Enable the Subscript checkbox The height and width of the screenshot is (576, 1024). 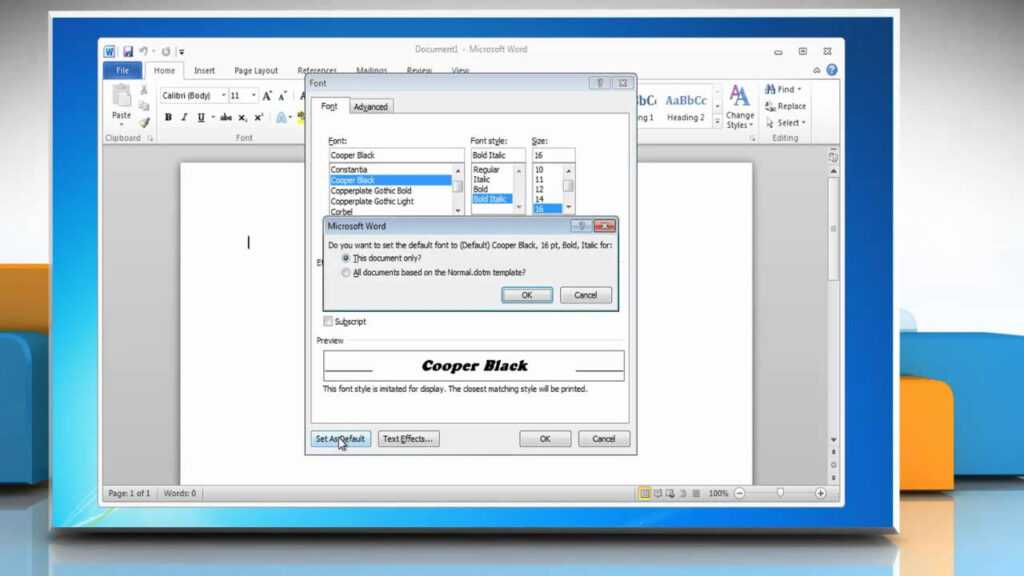(329, 321)
